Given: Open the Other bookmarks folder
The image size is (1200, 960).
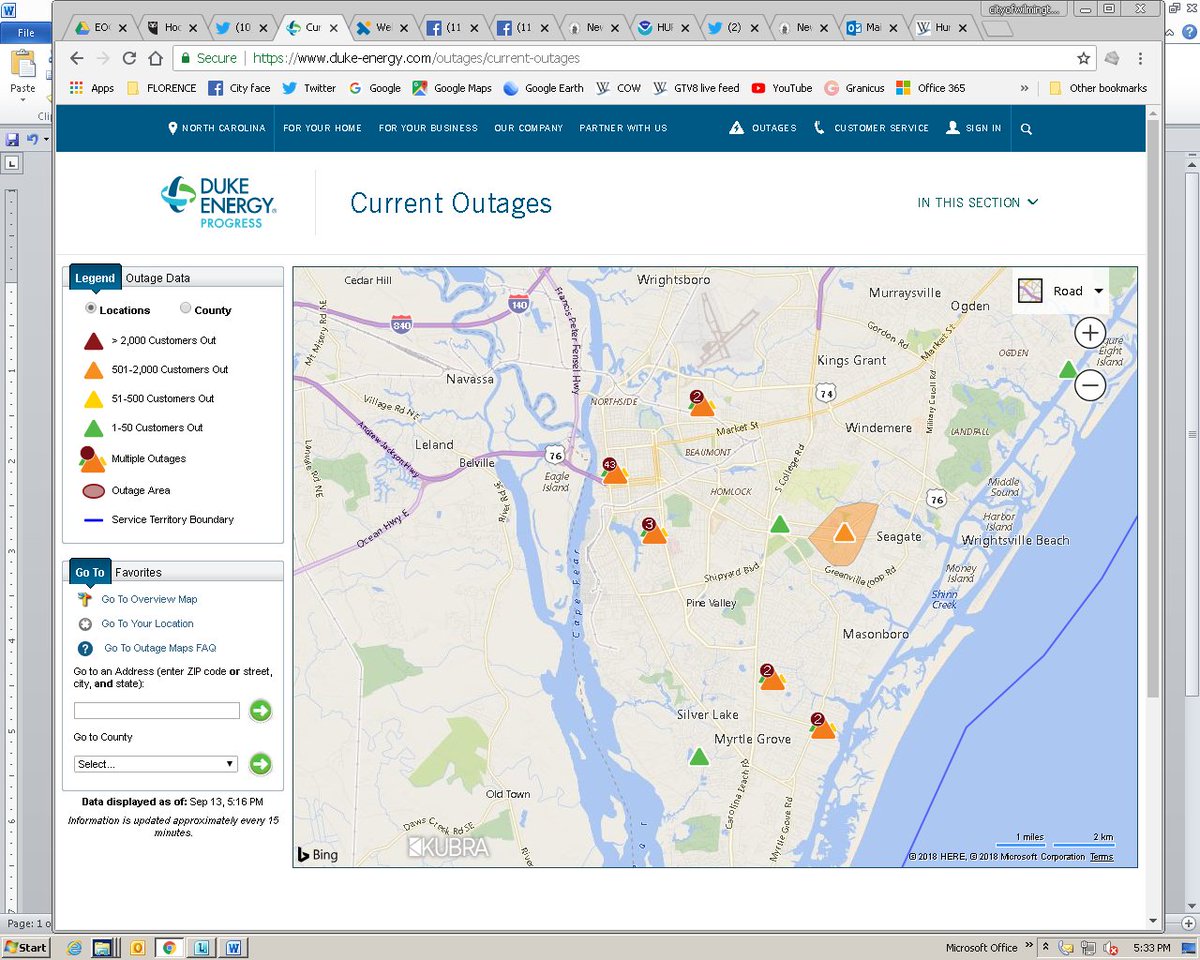Looking at the screenshot, I should tap(1097, 88).
